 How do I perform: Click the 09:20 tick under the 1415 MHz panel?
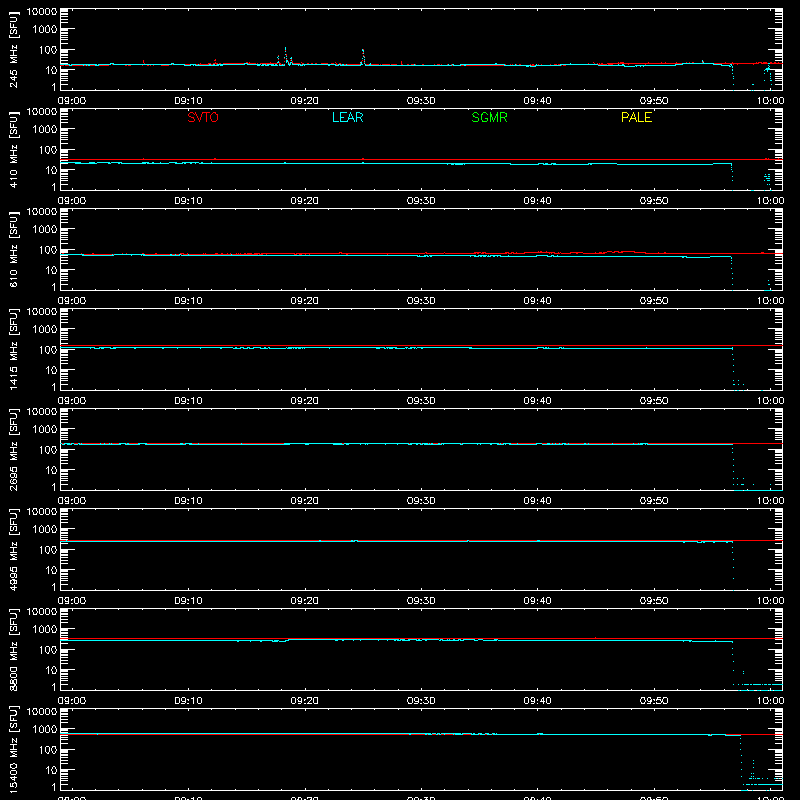coord(305,401)
